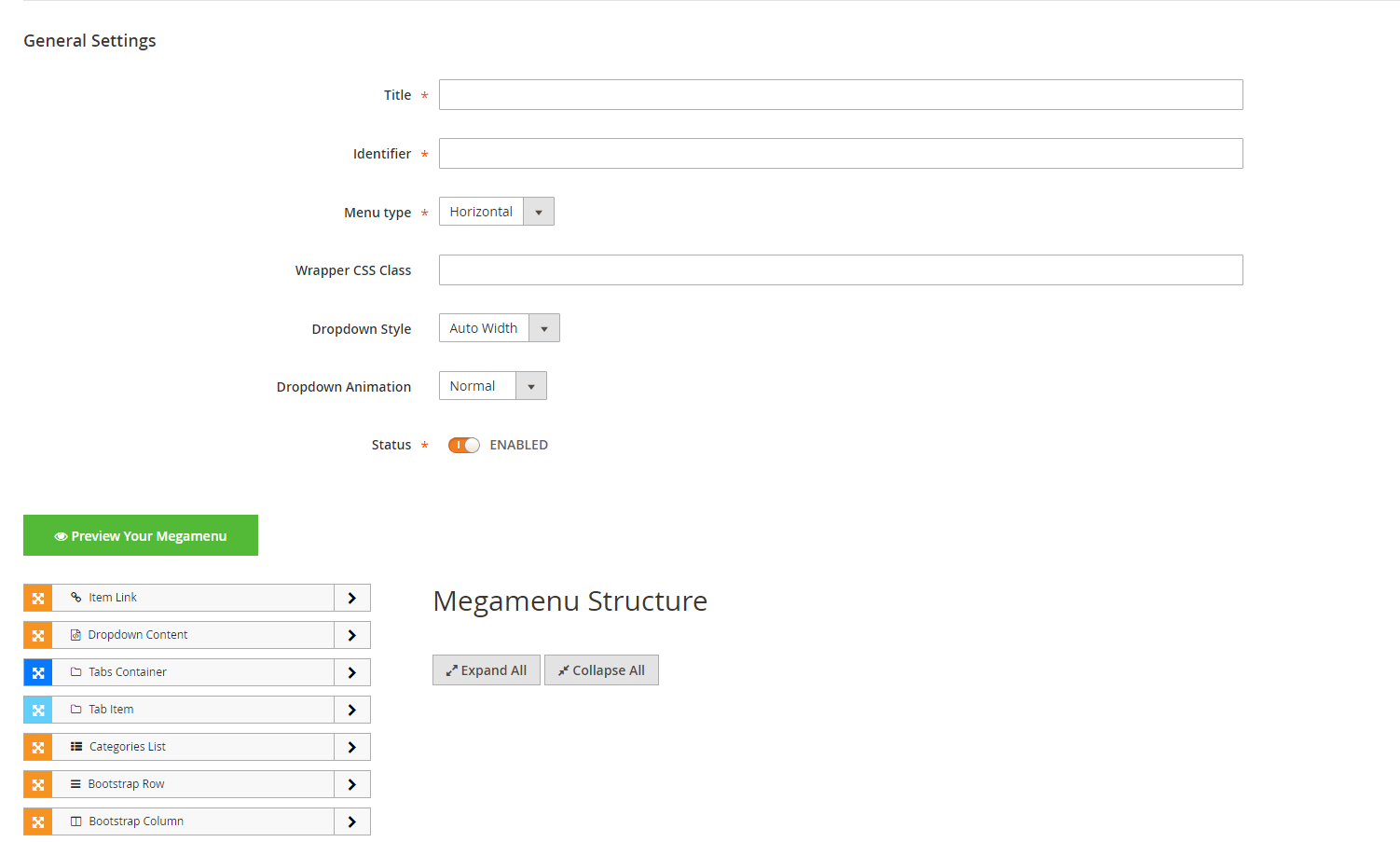
Task: Click the light-blue drag handle for Tab Item
Action: (x=37, y=710)
